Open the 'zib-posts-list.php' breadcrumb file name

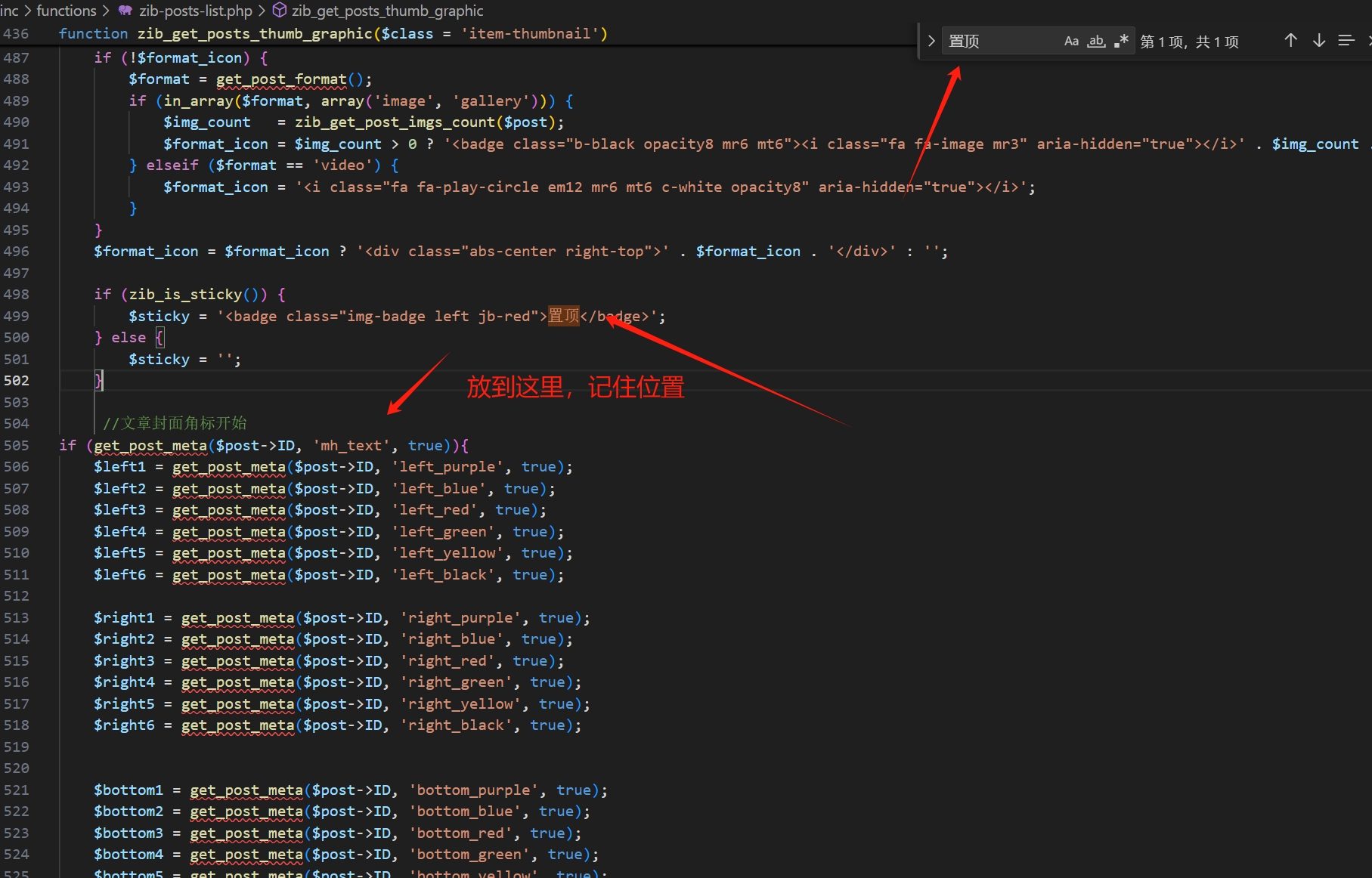(x=195, y=11)
